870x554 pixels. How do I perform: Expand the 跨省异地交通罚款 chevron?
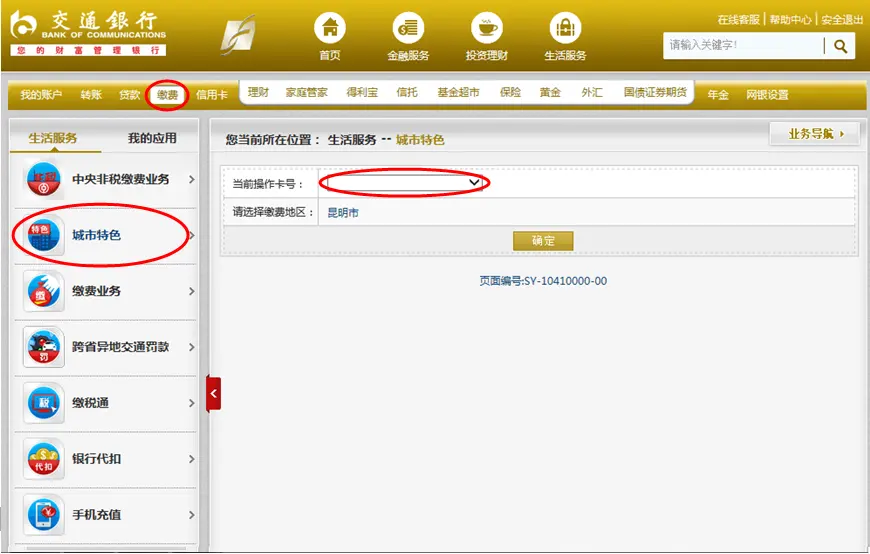(x=191, y=347)
